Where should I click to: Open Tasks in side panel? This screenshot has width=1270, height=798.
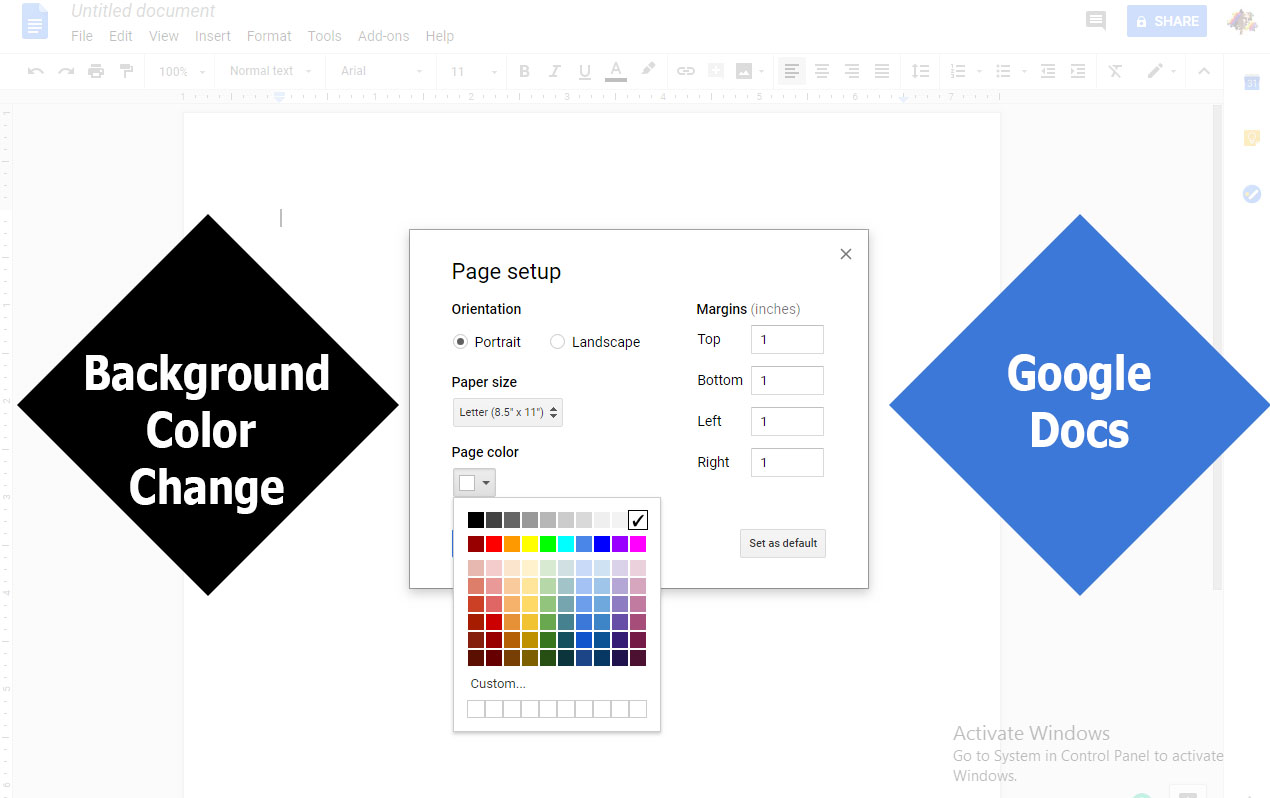[x=1251, y=194]
